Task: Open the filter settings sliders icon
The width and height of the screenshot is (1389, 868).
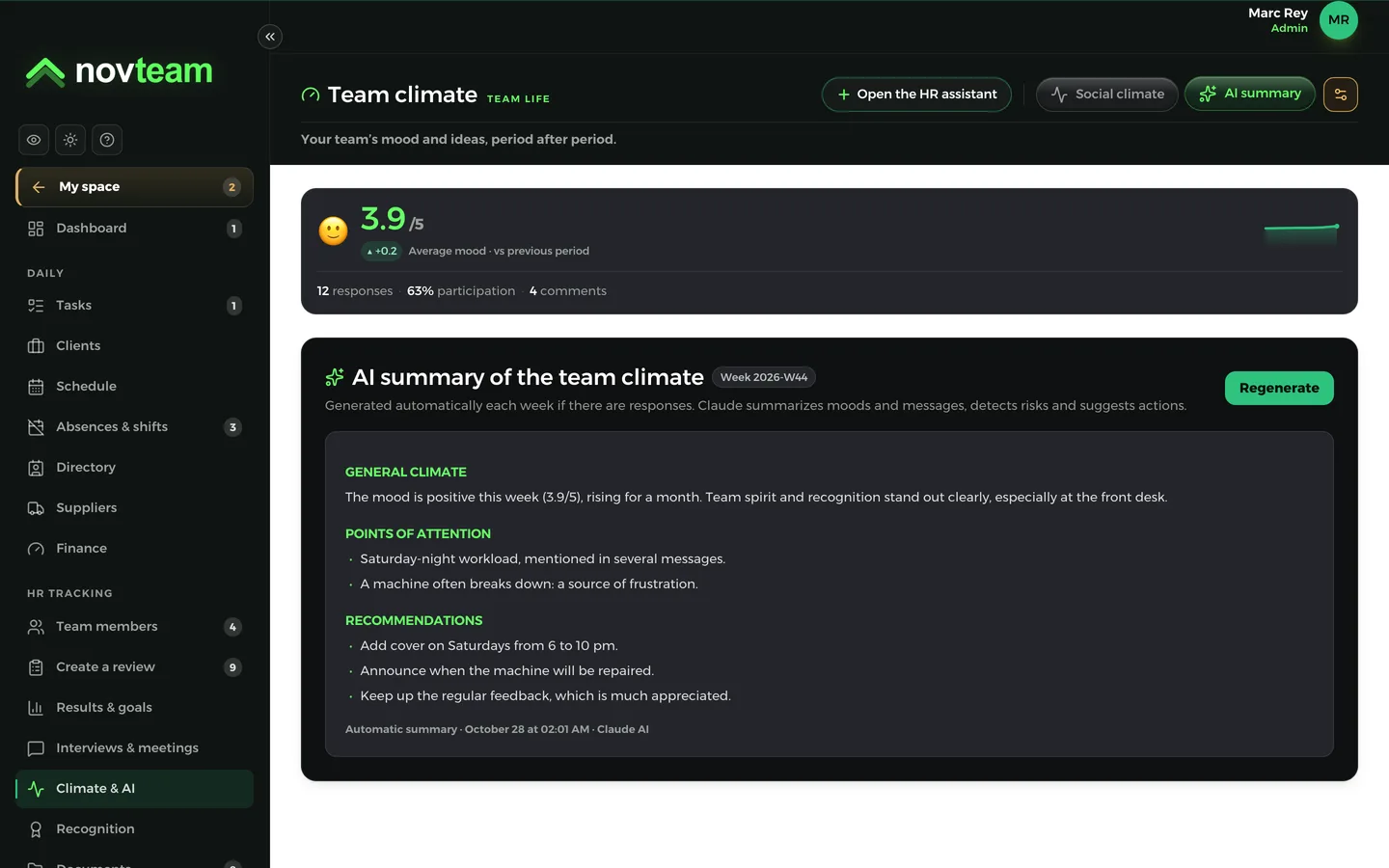Action: pyautogui.click(x=1341, y=95)
